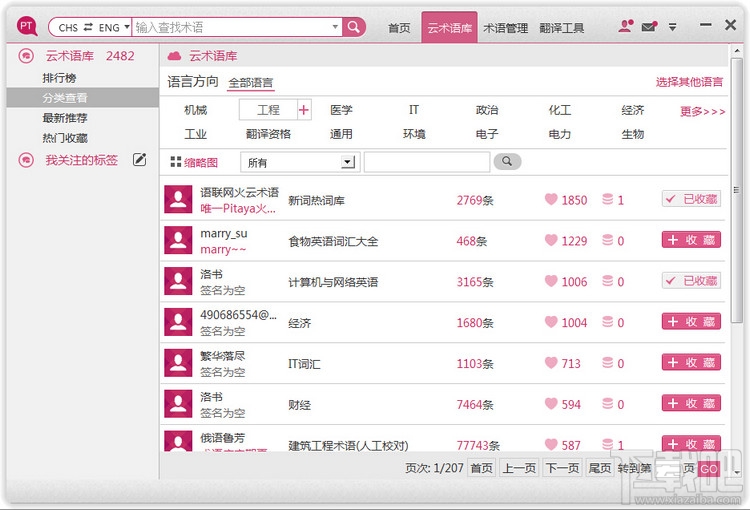Toggle 已收藏 for 新词热词库
The width and height of the screenshot is (750, 510).
click(x=691, y=199)
